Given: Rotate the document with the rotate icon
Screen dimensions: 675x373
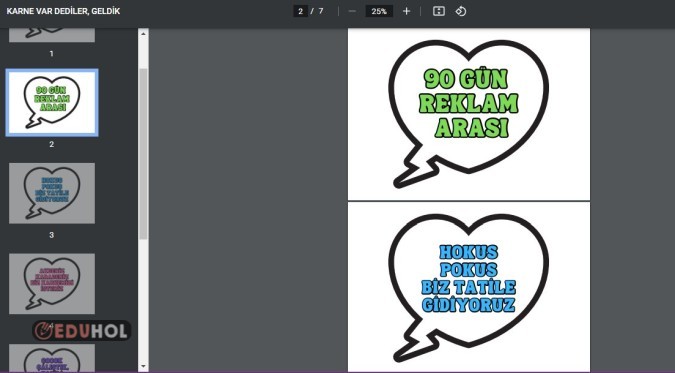Looking at the screenshot, I should click(461, 11).
